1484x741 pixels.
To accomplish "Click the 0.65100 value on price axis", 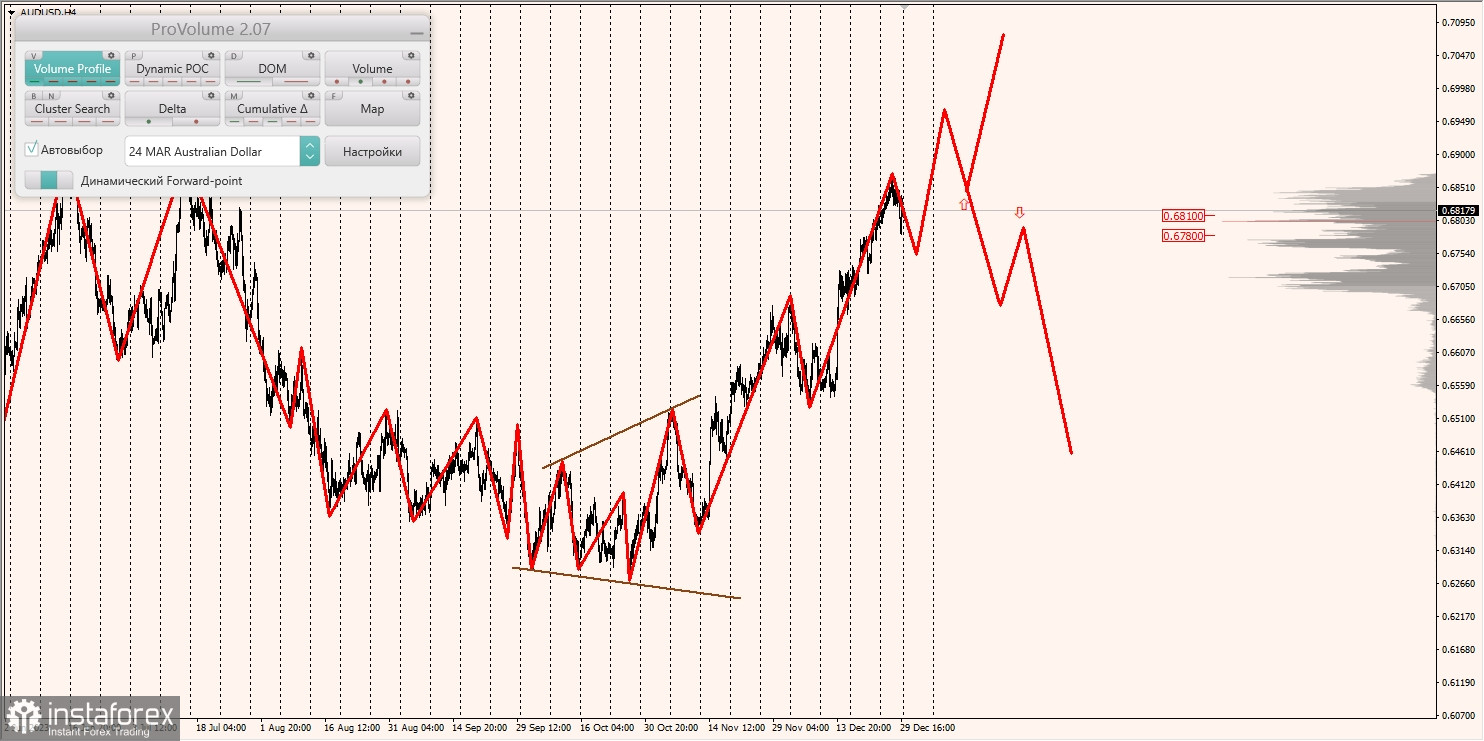I will point(1457,418).
